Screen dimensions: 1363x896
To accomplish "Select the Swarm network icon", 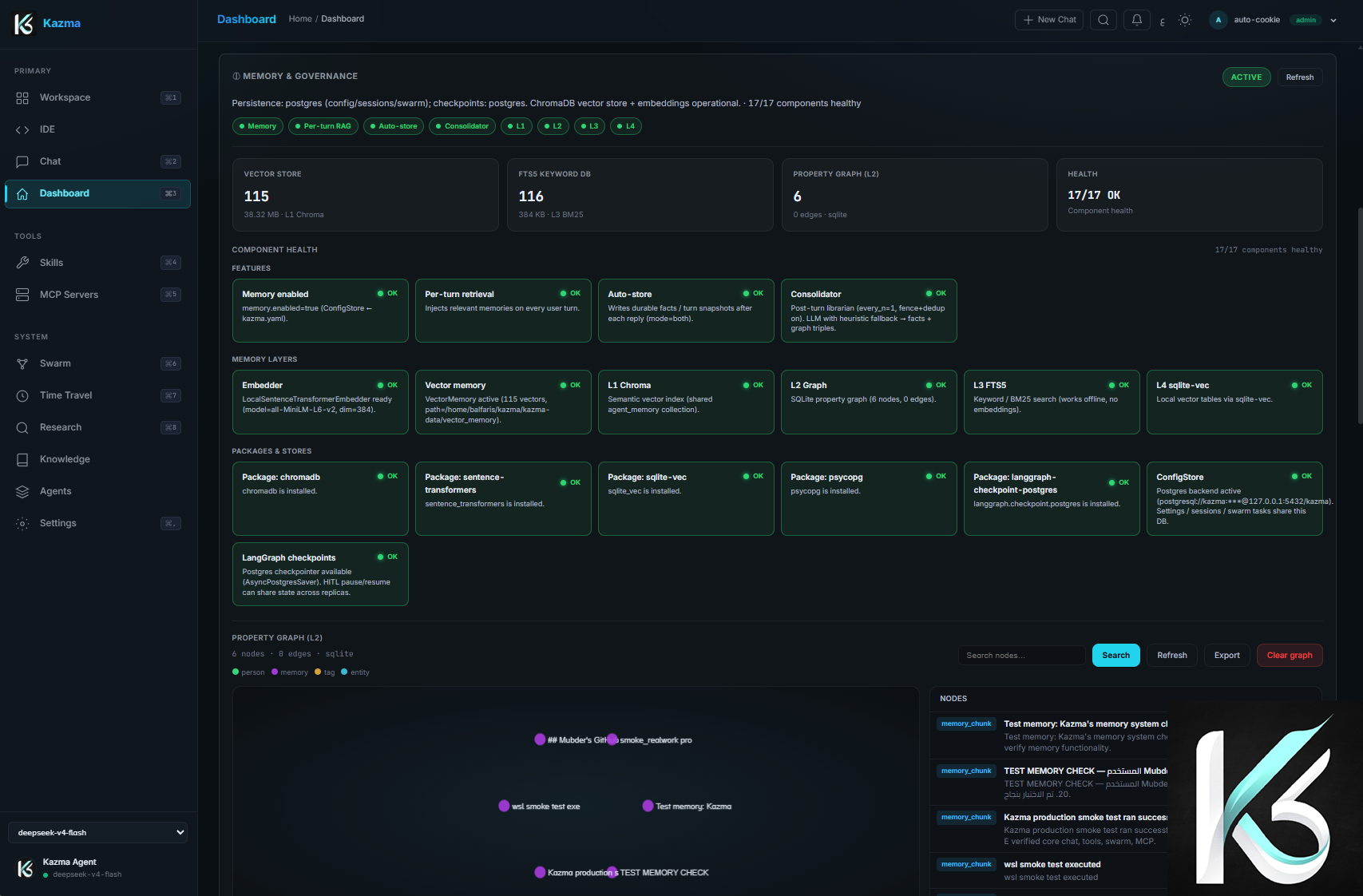I will 22,363.
